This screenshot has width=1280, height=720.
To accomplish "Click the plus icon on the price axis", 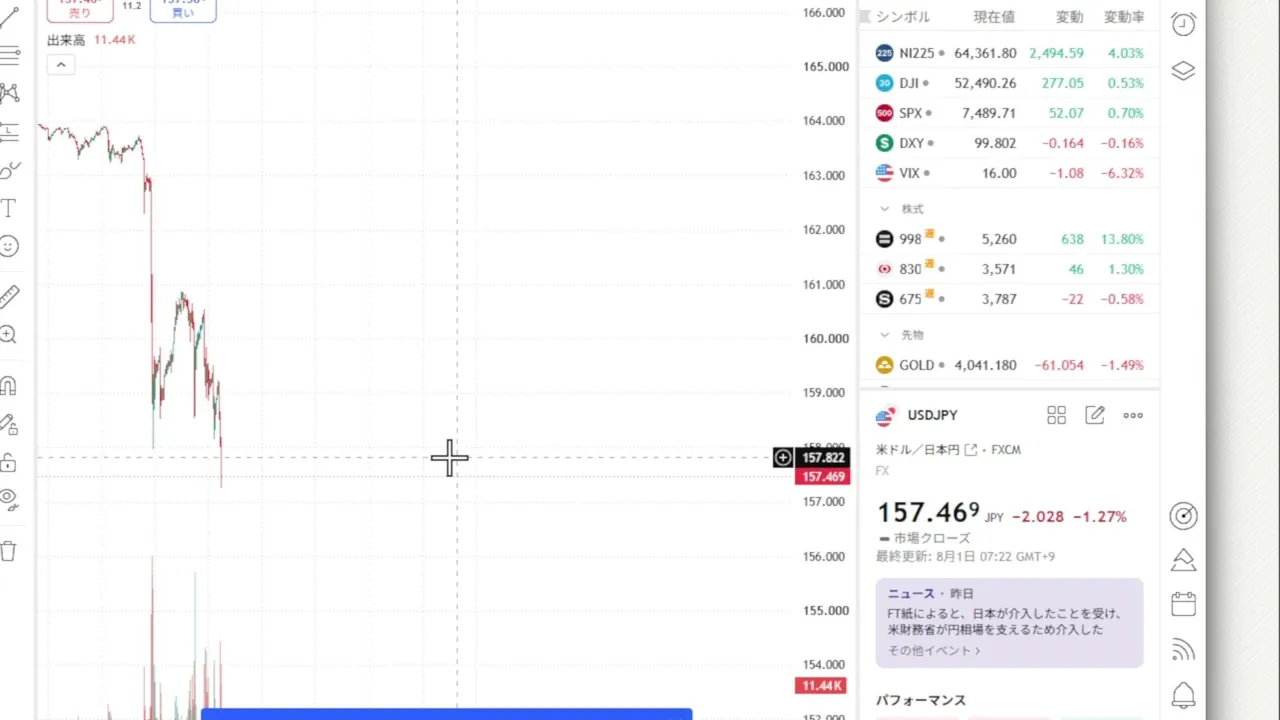I will pos(782,458).
